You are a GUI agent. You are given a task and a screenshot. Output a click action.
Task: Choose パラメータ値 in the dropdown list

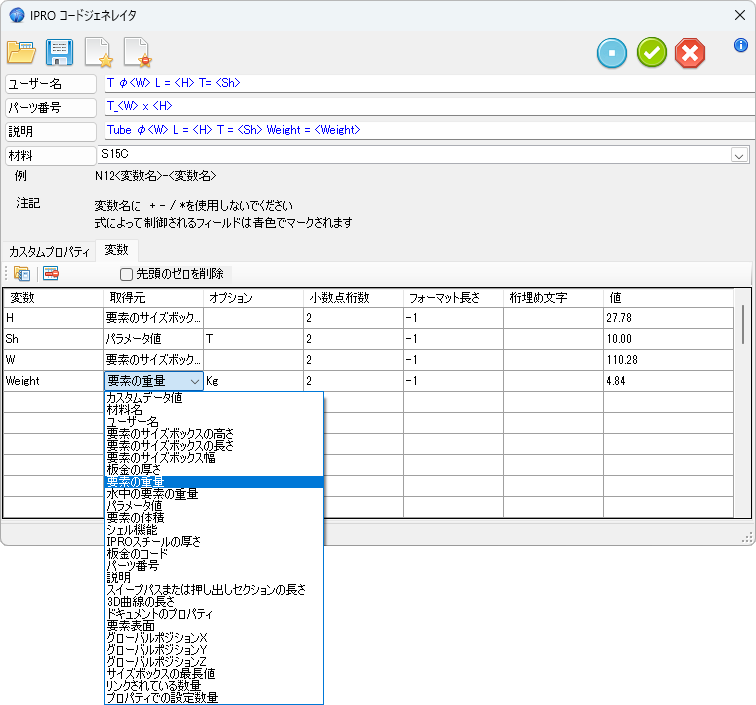pos(214,506)
